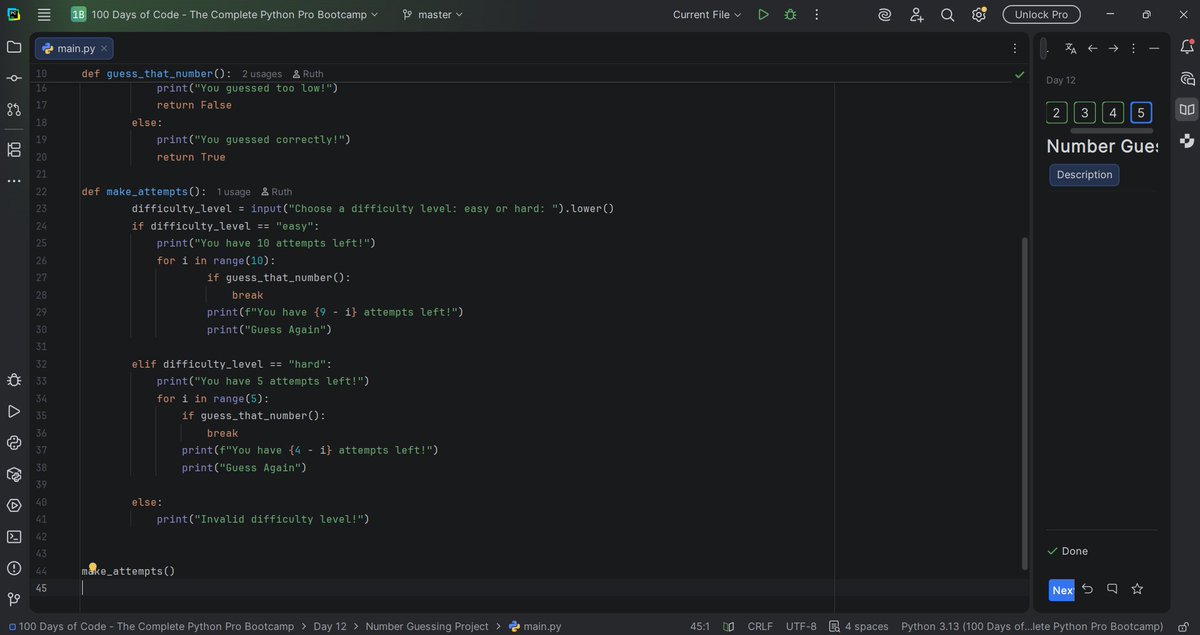Click the editor vertical scrollbar
Screen dimensions: 1200x635
pos(1024,403)
